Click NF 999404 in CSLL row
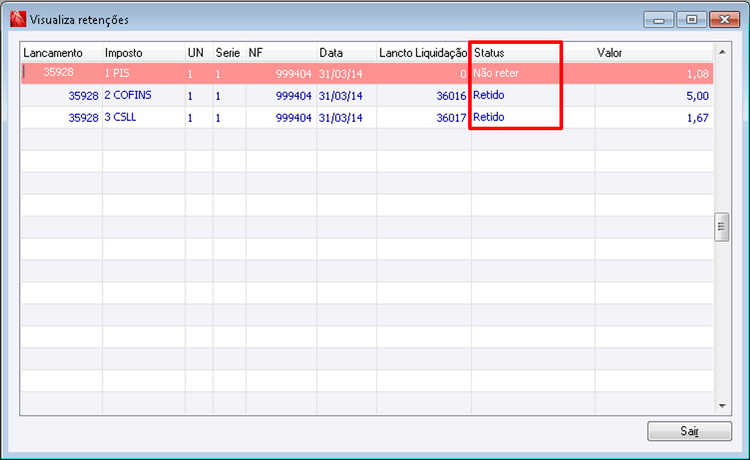The width and height of the screenshot is (750, 460). pos(281,118)
